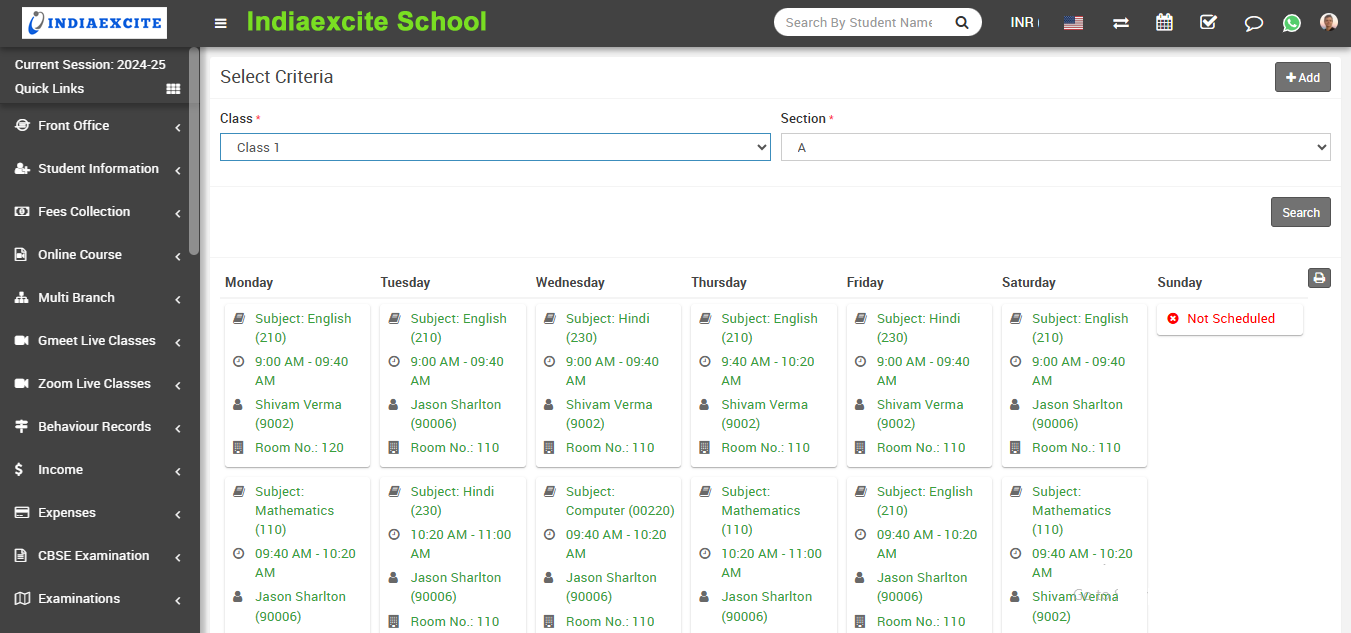
Task: Click the US flag language icon
Action: [x=1073, y=23]
